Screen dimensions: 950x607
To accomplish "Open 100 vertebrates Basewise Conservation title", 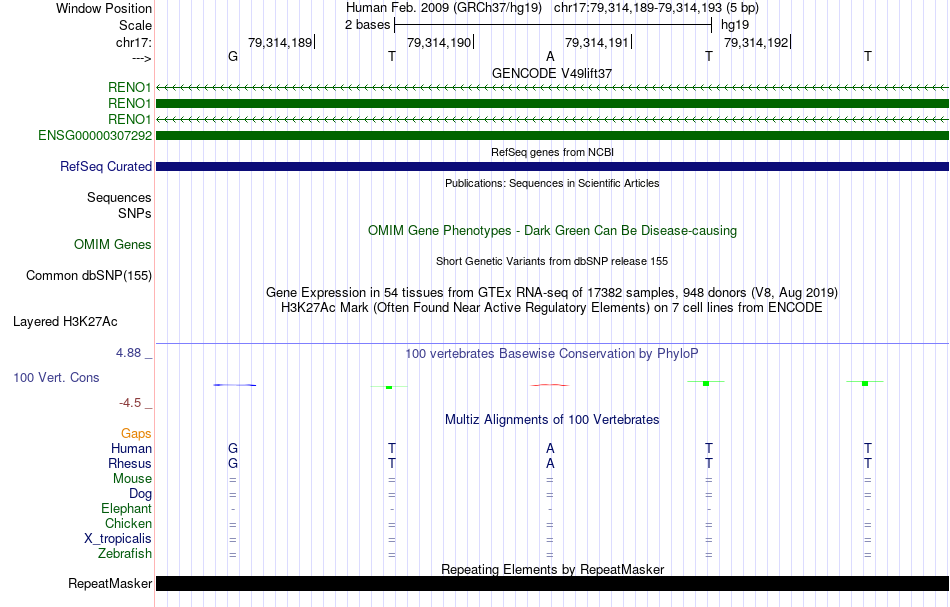I will click(x=552, y=353).
